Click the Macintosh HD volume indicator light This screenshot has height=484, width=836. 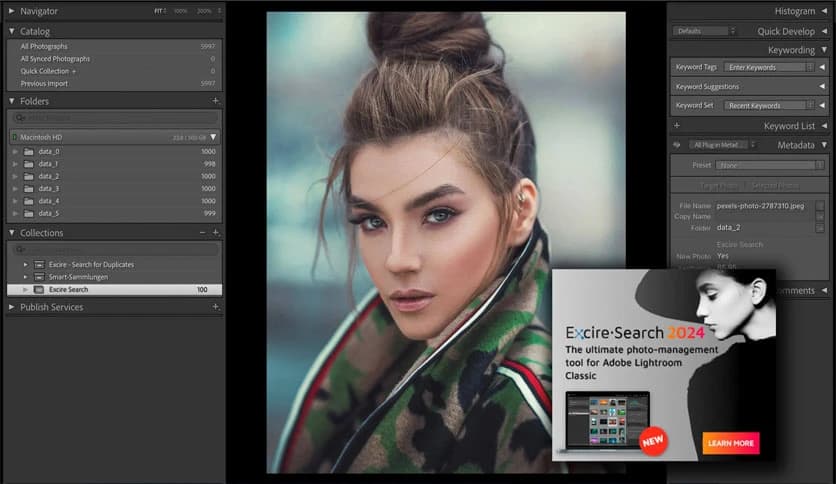click(14, 138)
